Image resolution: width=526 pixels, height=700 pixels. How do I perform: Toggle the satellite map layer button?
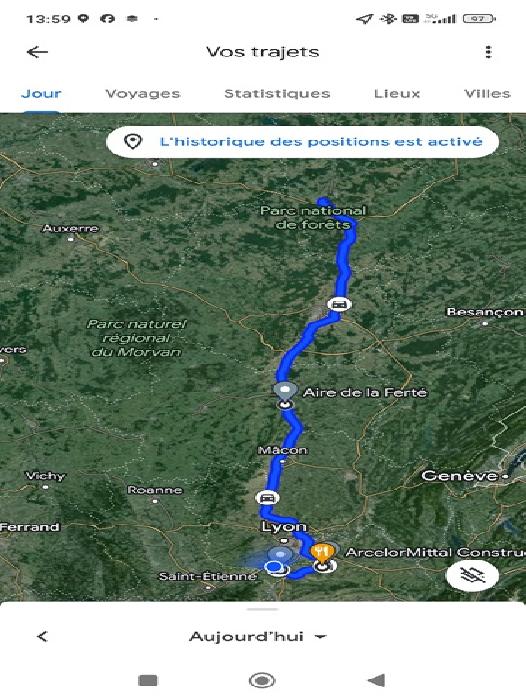point(472,575)
